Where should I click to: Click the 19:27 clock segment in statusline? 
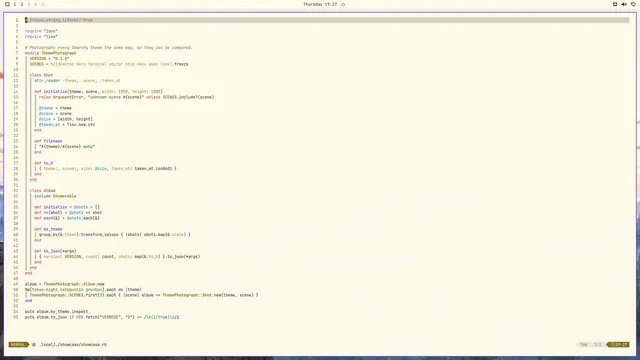tap(618, 344)
